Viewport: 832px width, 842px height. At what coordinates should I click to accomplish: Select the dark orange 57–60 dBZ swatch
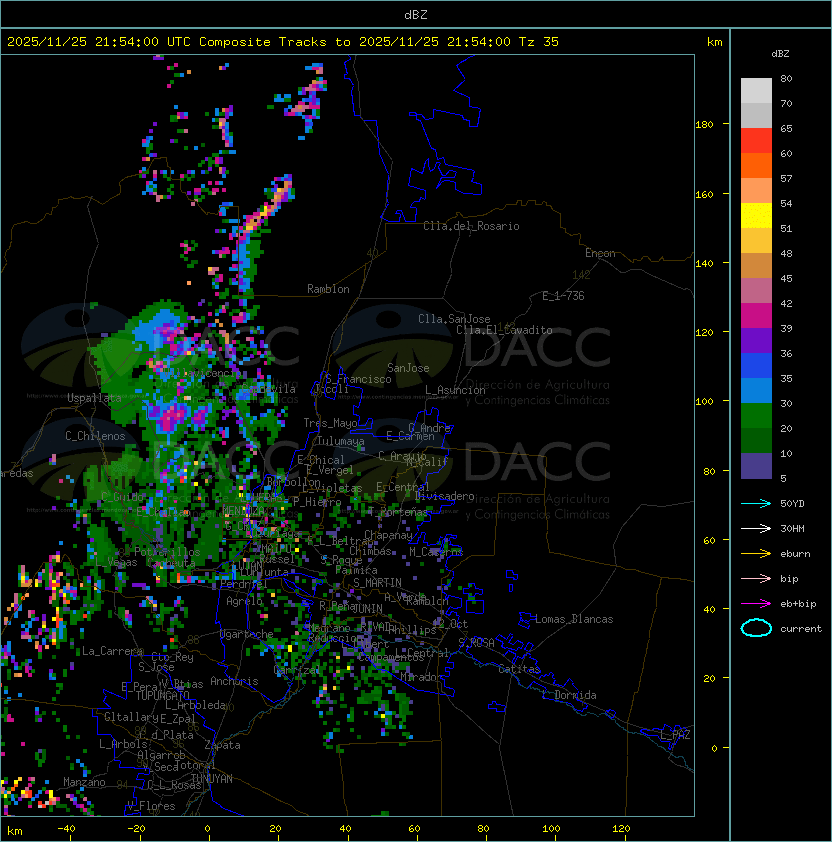pos(756,165)
